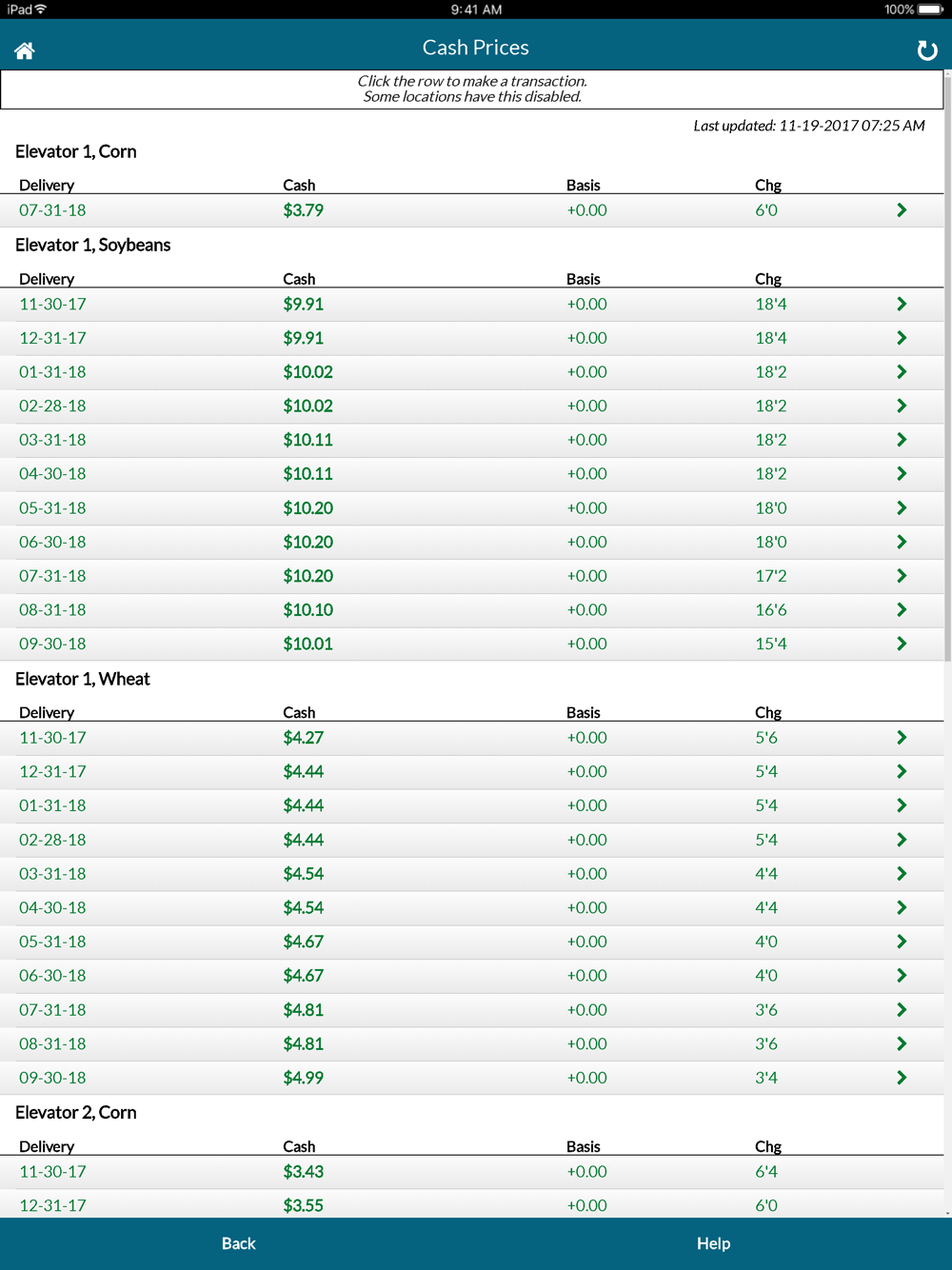952x1270 pixels.
Task: Open chevron for Soybeans 02-28-18 row
Action: coord(902,407)
